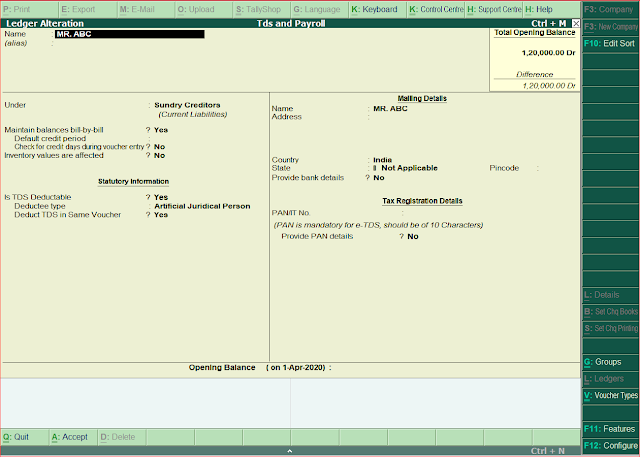
Task: Click the Ctrl + N calculator label
Action: [x=548, y=451]
